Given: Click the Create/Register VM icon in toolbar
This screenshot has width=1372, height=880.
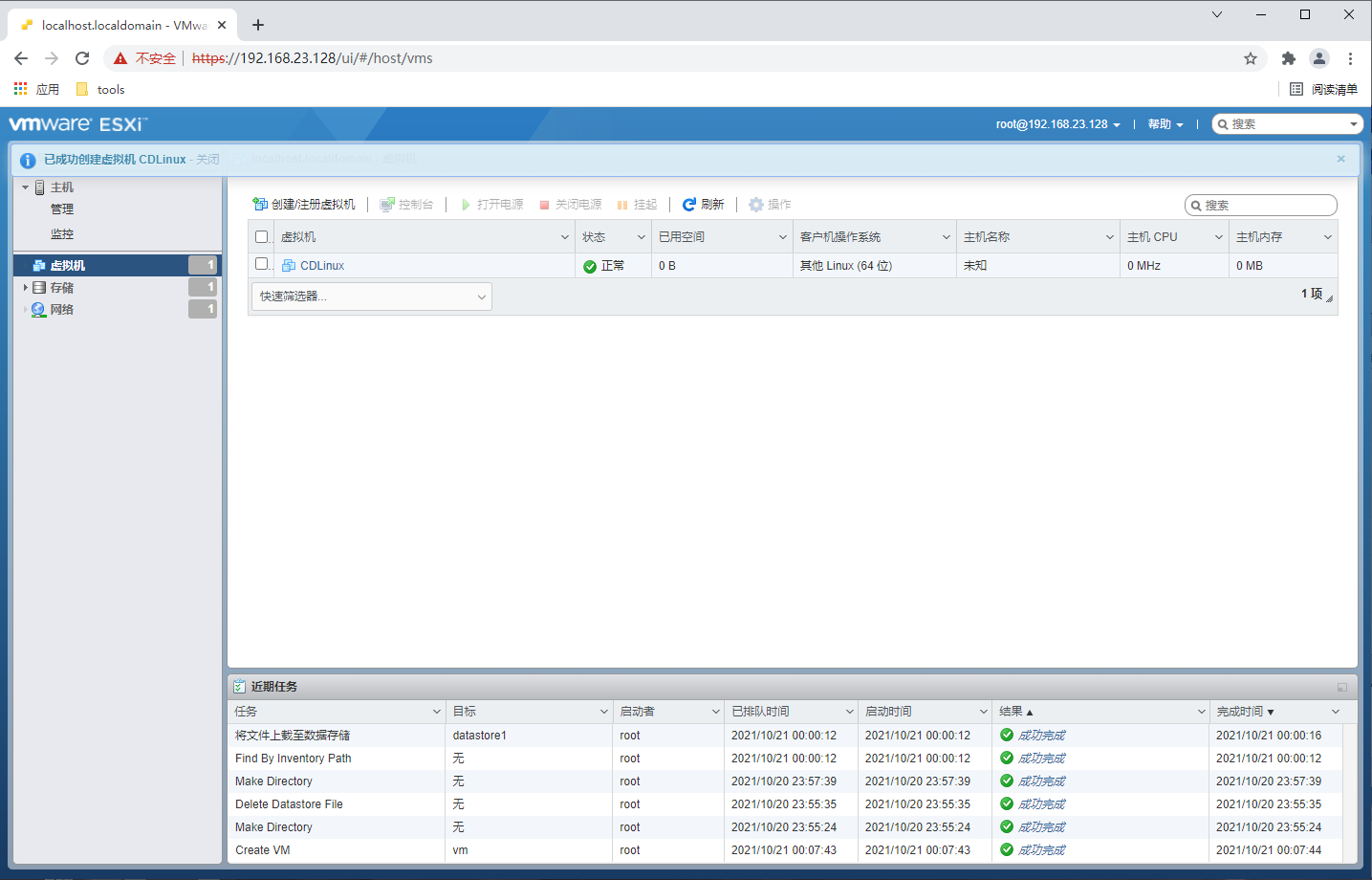Looking at the screenshot, I should 259,205.
